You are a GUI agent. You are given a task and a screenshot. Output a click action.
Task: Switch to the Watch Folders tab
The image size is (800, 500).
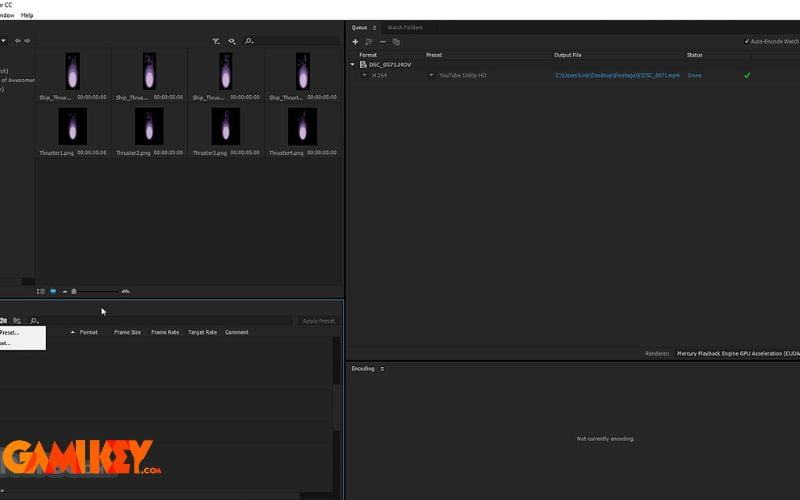coord(405,28)
